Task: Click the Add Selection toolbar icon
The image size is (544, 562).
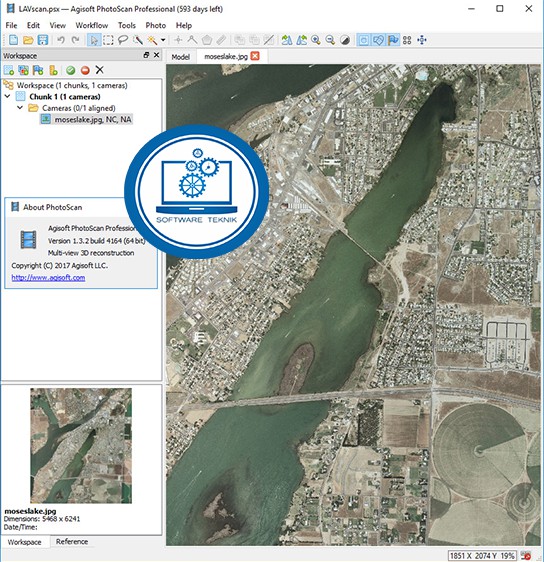Action: [x=239, y=40]
